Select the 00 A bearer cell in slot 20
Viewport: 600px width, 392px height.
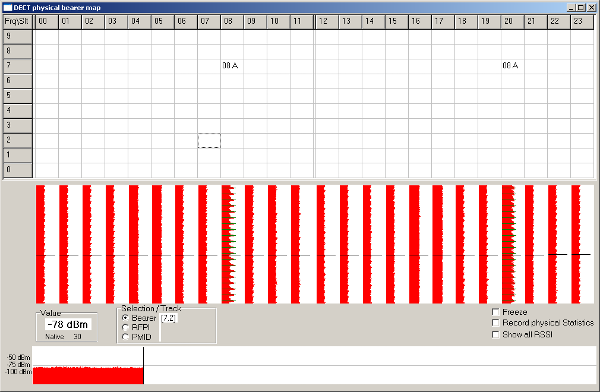pos(513,66)
